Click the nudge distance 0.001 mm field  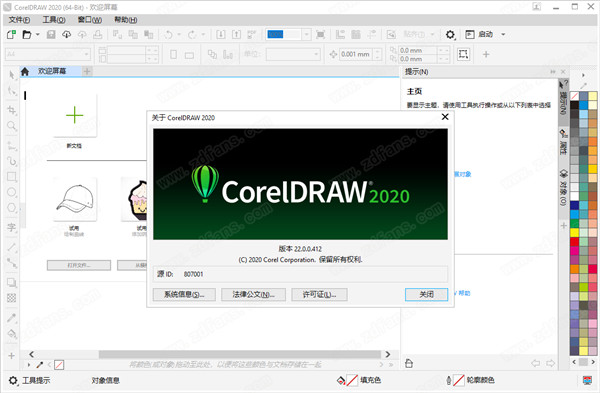355,54
